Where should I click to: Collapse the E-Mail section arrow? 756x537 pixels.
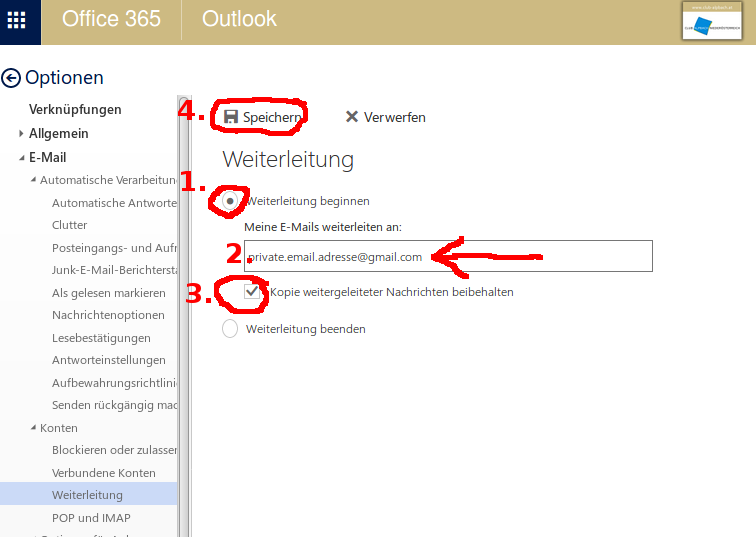pyautogui.click(x=22, y=158)
